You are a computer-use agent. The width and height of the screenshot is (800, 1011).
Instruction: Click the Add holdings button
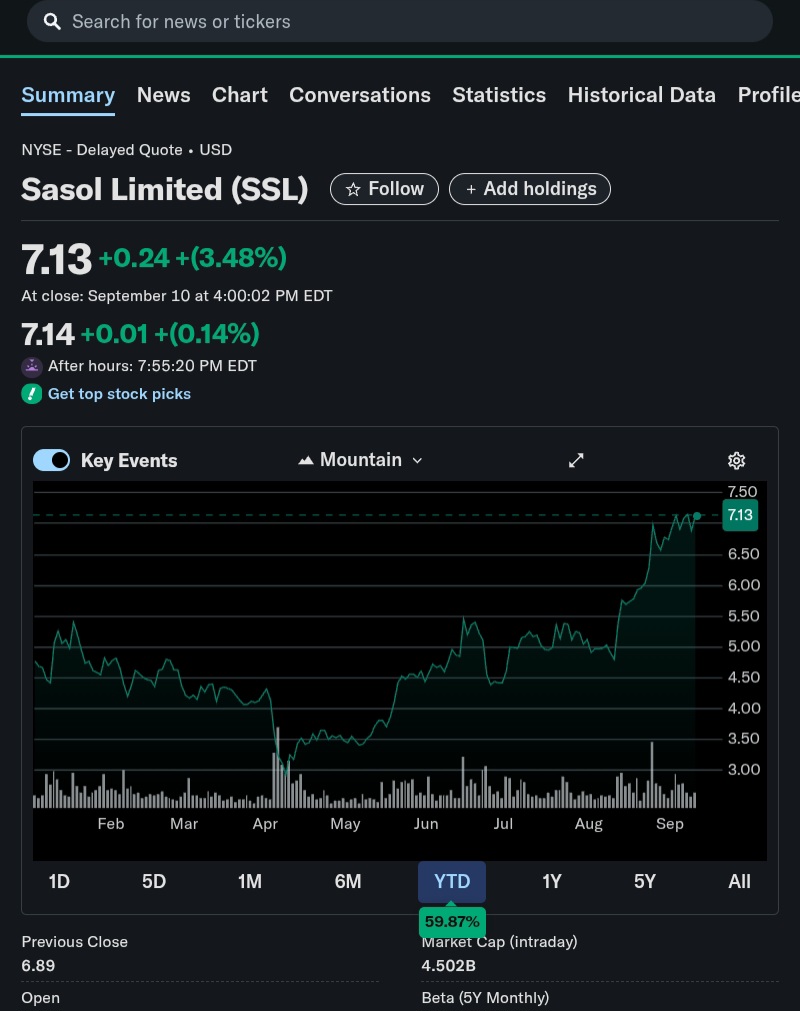pos(530,189)
